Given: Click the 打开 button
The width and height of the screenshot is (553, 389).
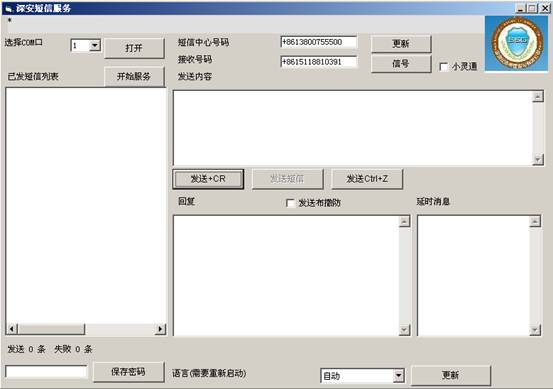Looking at the screenshot, I should coord(134,48).
